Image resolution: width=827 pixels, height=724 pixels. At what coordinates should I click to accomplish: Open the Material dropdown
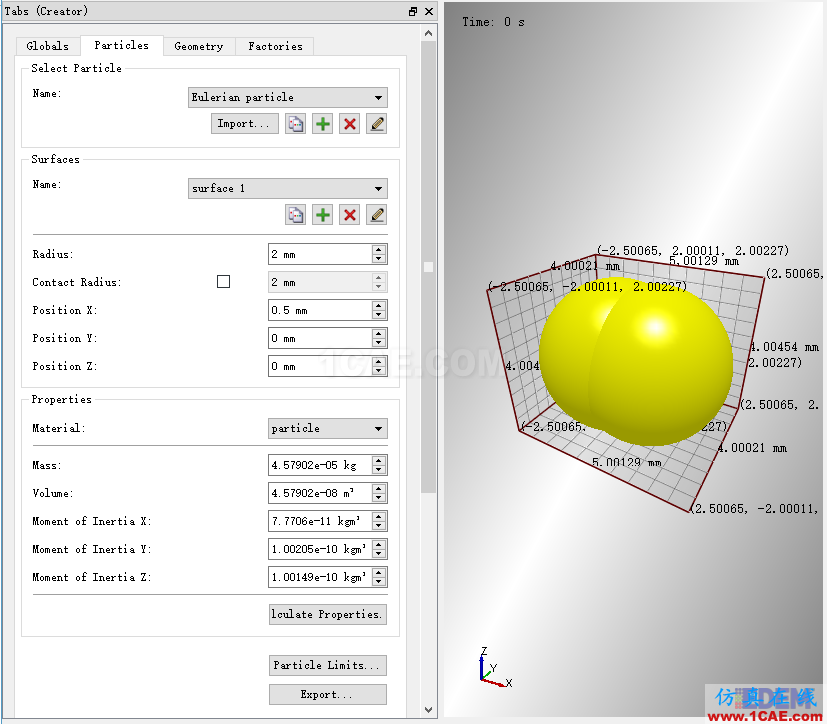click(328, 428)
